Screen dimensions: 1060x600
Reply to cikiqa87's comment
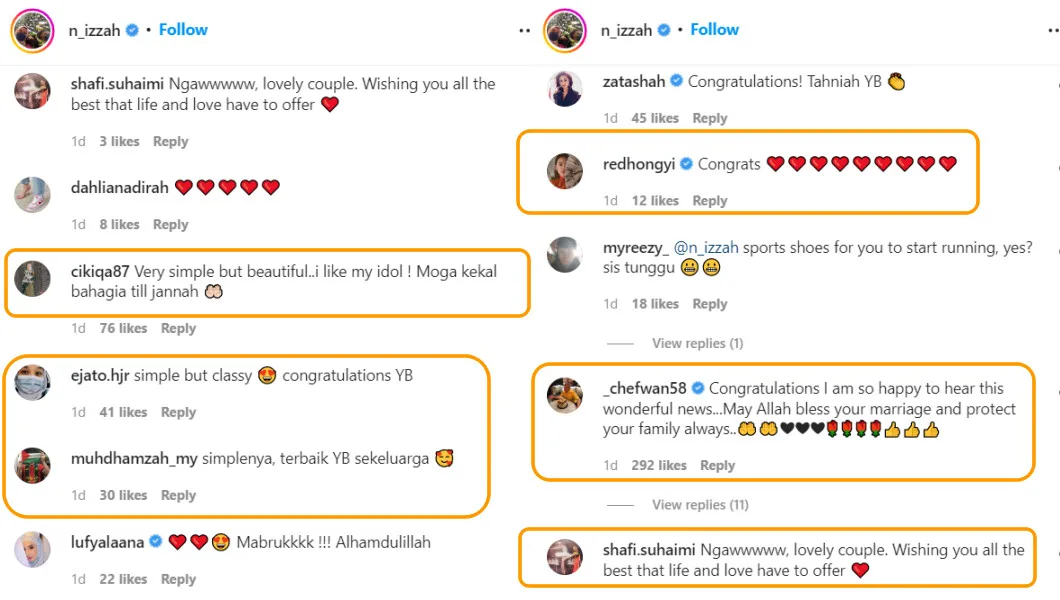178,328
